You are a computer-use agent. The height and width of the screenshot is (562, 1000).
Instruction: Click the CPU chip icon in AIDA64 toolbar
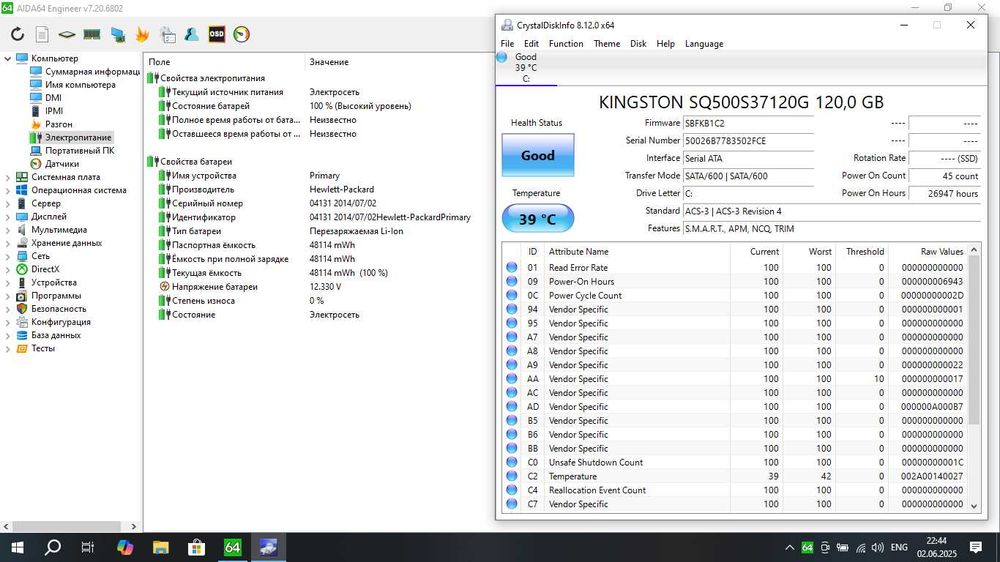(67, 34)
